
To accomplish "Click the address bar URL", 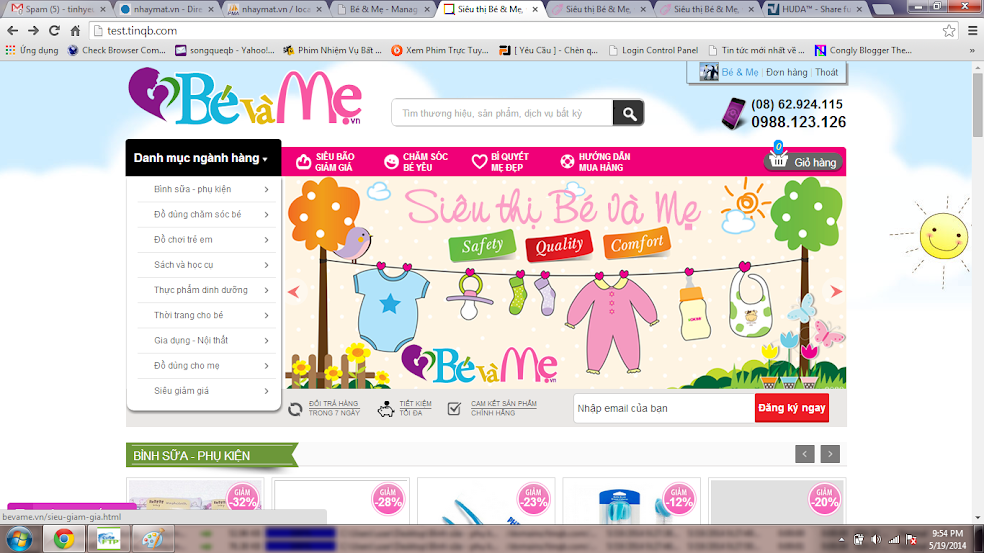I will point(142,30).
